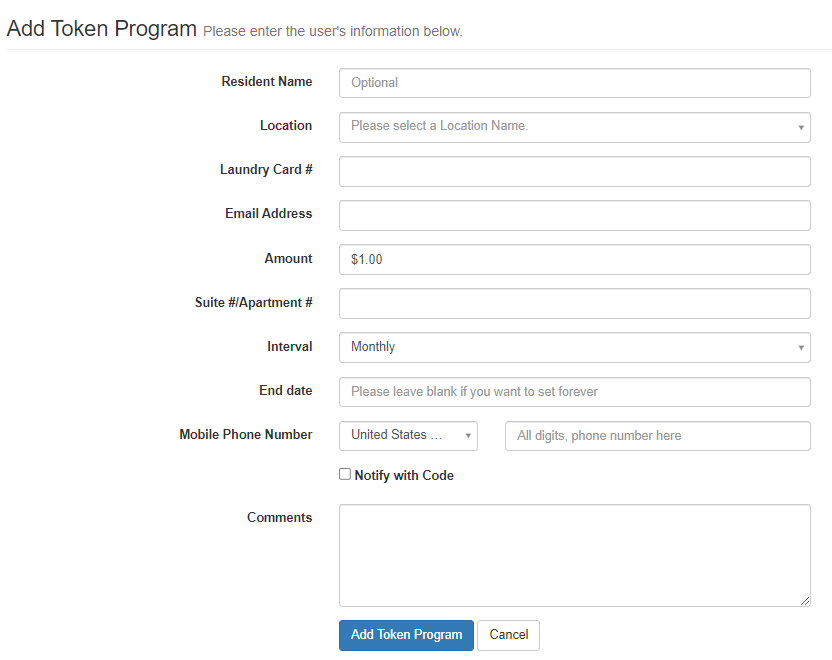Viewport: 832px width, 660px height.
Task: Click the mobile phone number digits field
Action: [x=657, y=436]
